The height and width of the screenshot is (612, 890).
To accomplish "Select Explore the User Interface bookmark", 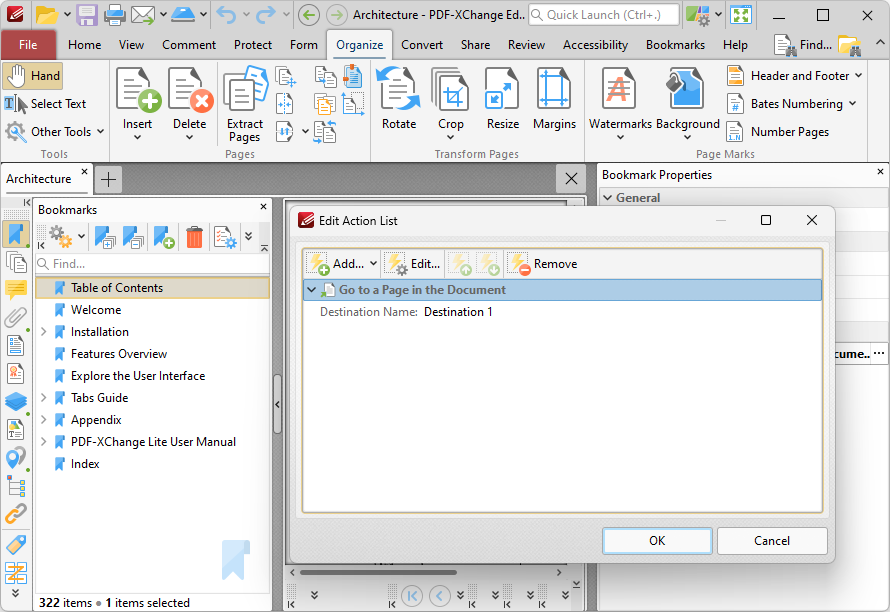I will (x=137, y=376).
